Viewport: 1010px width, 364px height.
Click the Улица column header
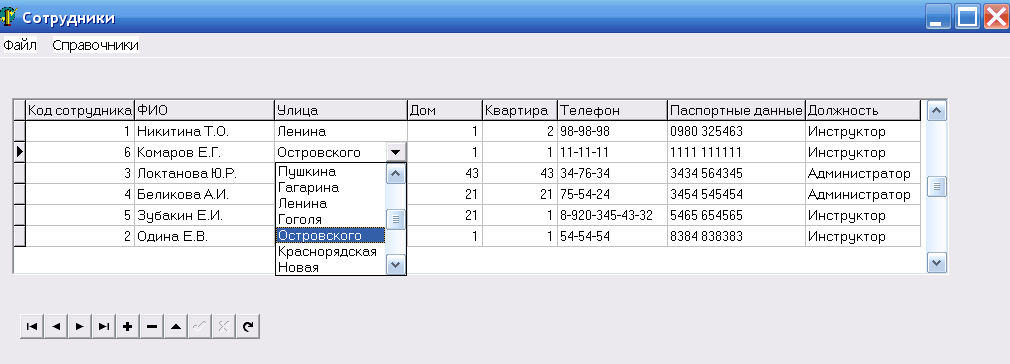[341, 110]
